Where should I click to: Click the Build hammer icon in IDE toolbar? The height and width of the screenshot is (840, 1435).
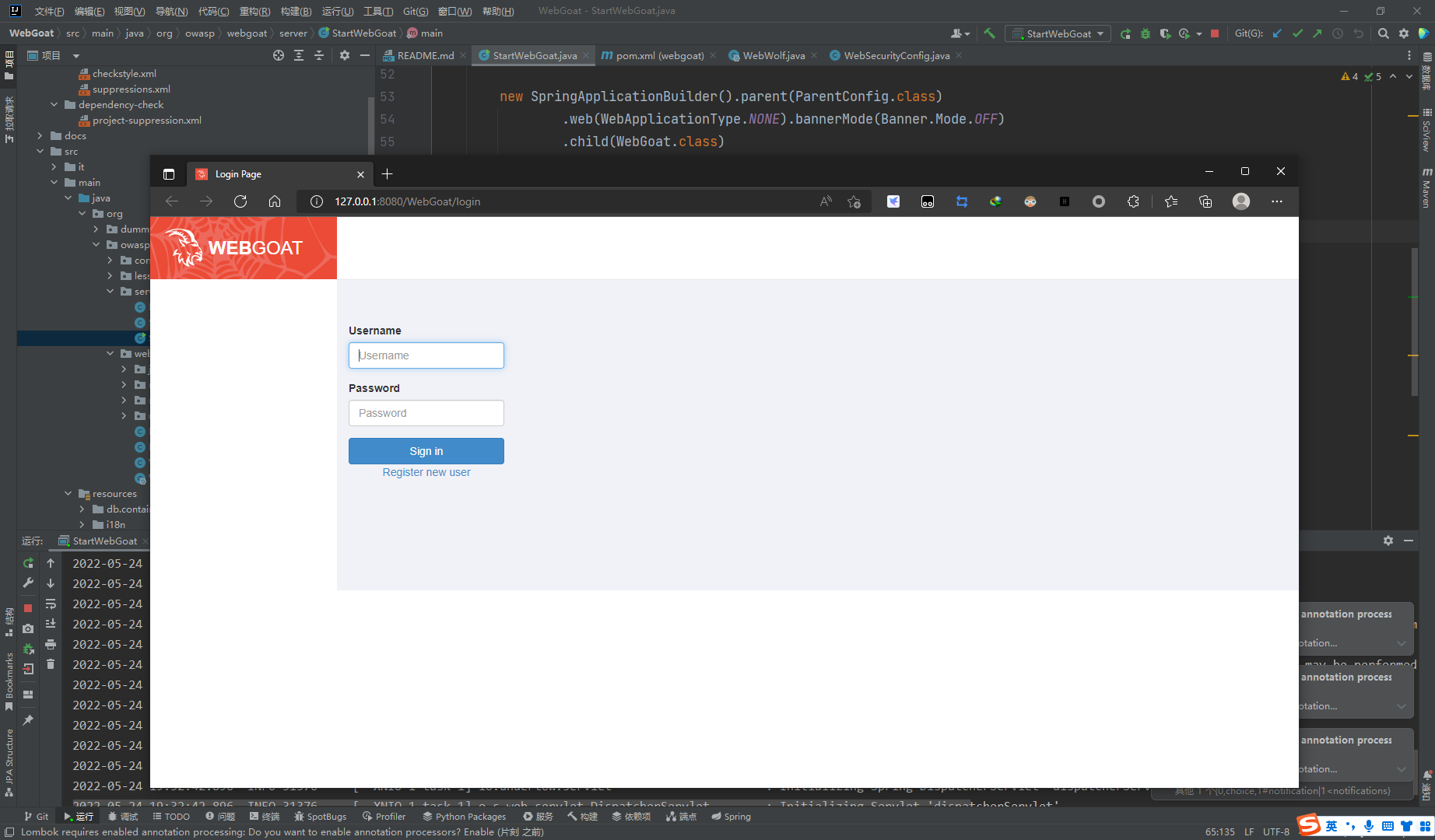click(989, 33)
